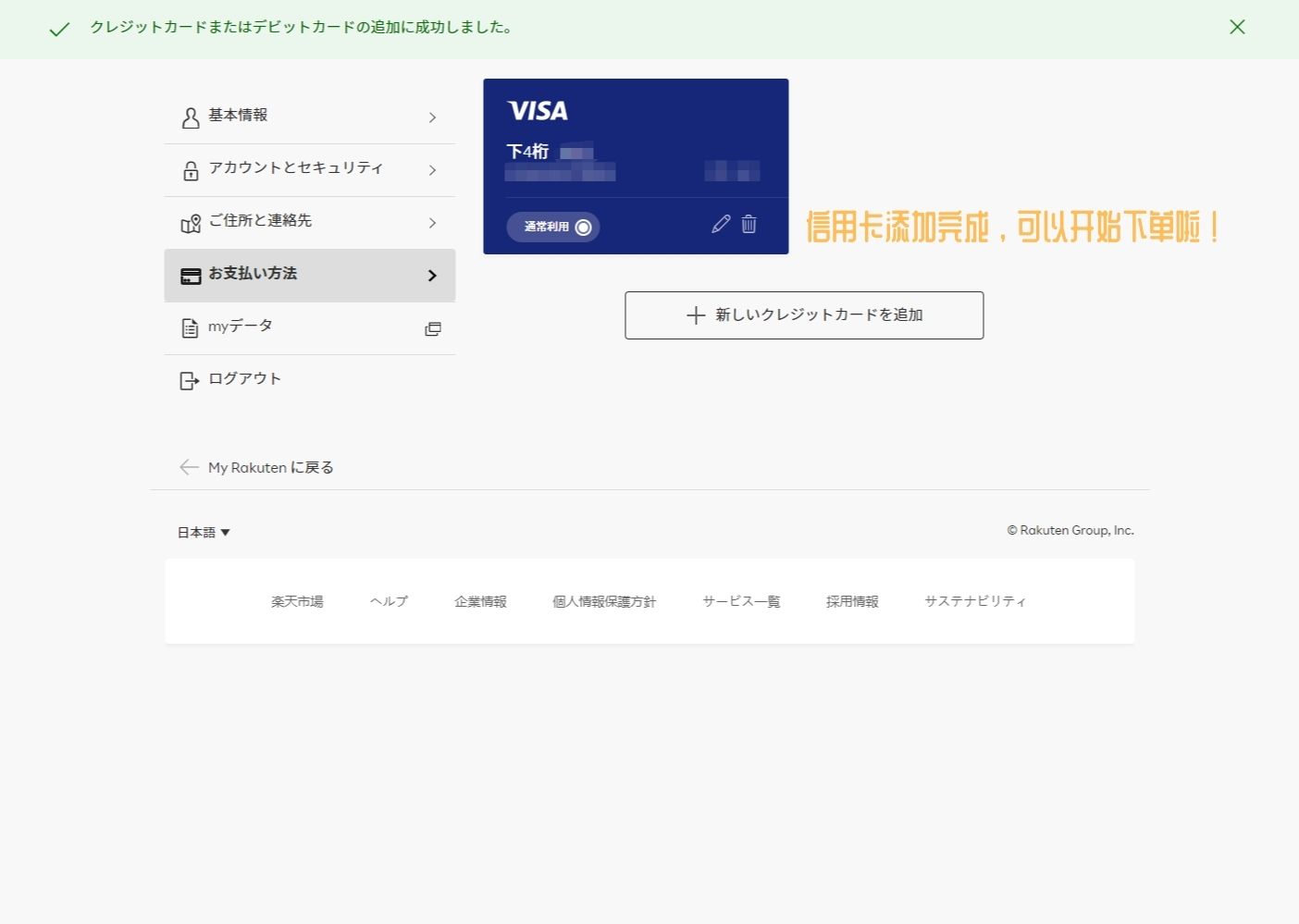
Task: Click the pencil edit icon on Visa card
Action: tap(721, 225)
